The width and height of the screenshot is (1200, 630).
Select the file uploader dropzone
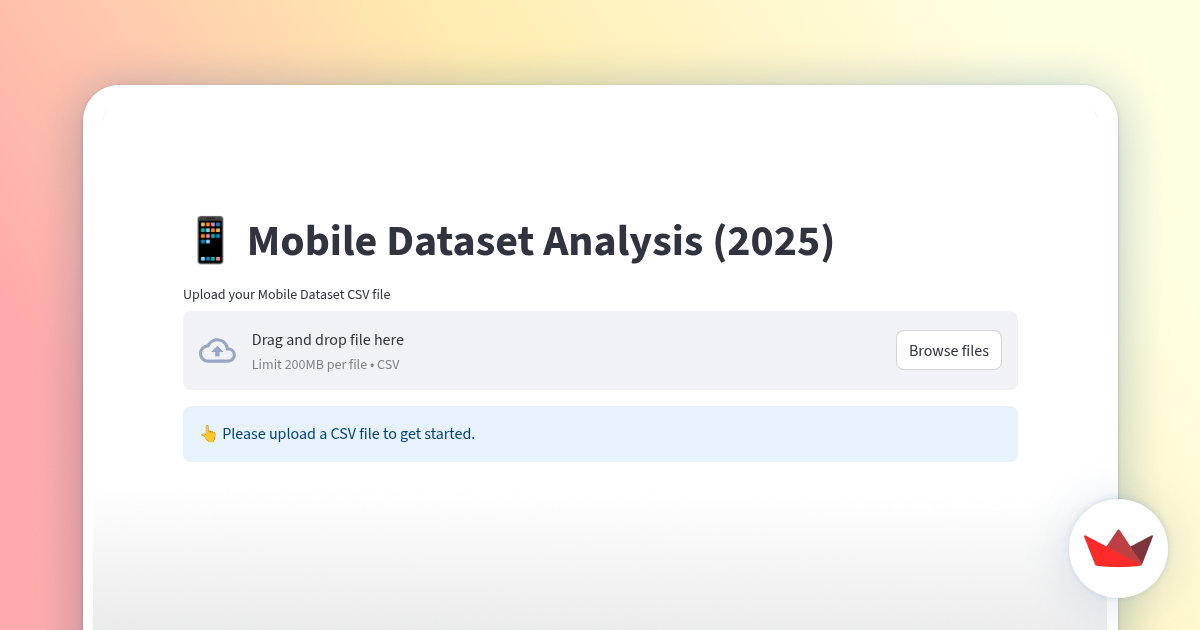[600, 350]
